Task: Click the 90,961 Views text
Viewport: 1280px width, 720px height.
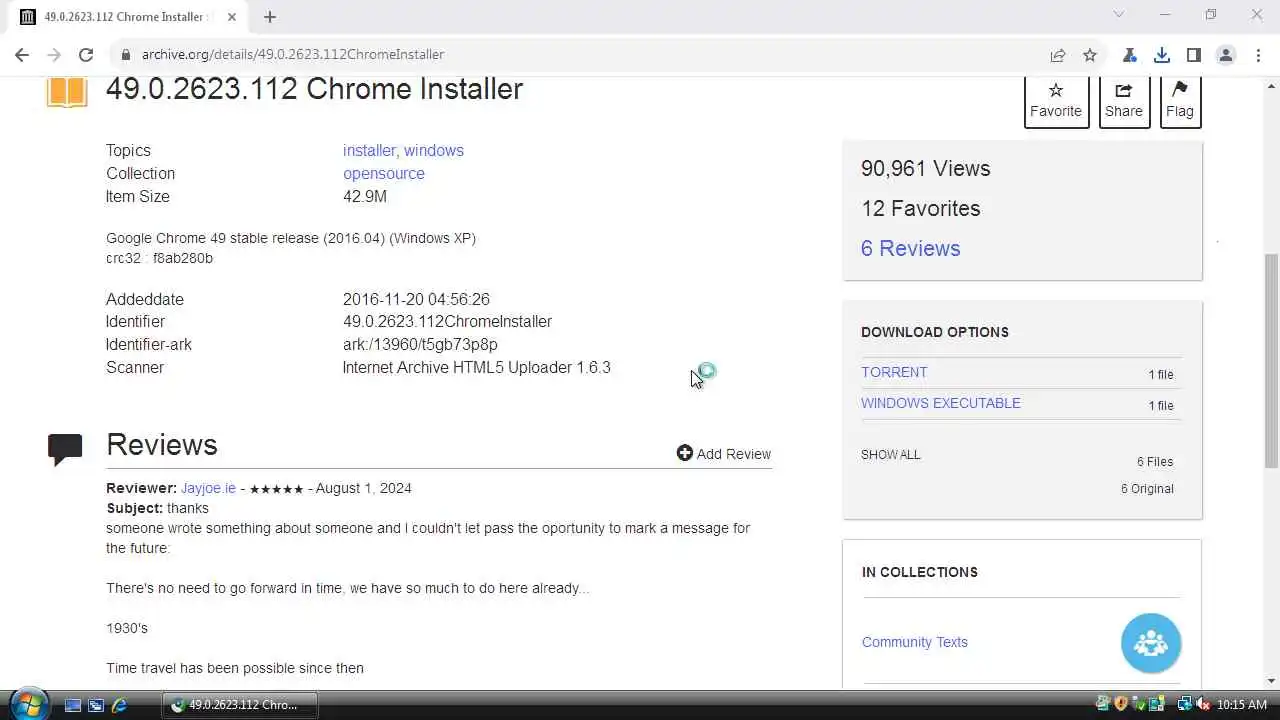Action: [x=926, y=168]
